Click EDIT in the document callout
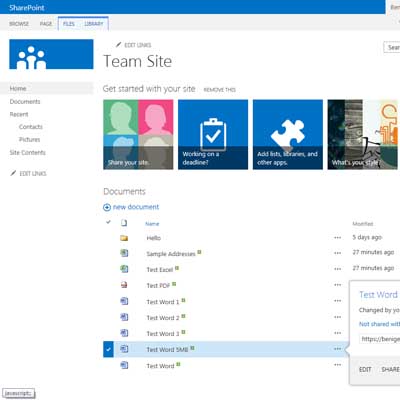This screenshot has width=400, height=400. tap(365, 369)
